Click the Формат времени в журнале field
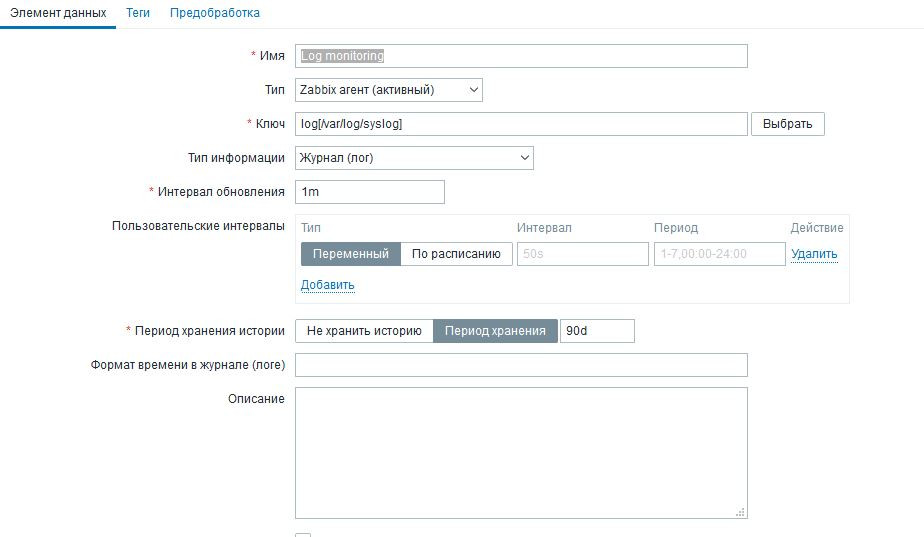The width and height of the screenshot is (924, 537). click(521, 365)
